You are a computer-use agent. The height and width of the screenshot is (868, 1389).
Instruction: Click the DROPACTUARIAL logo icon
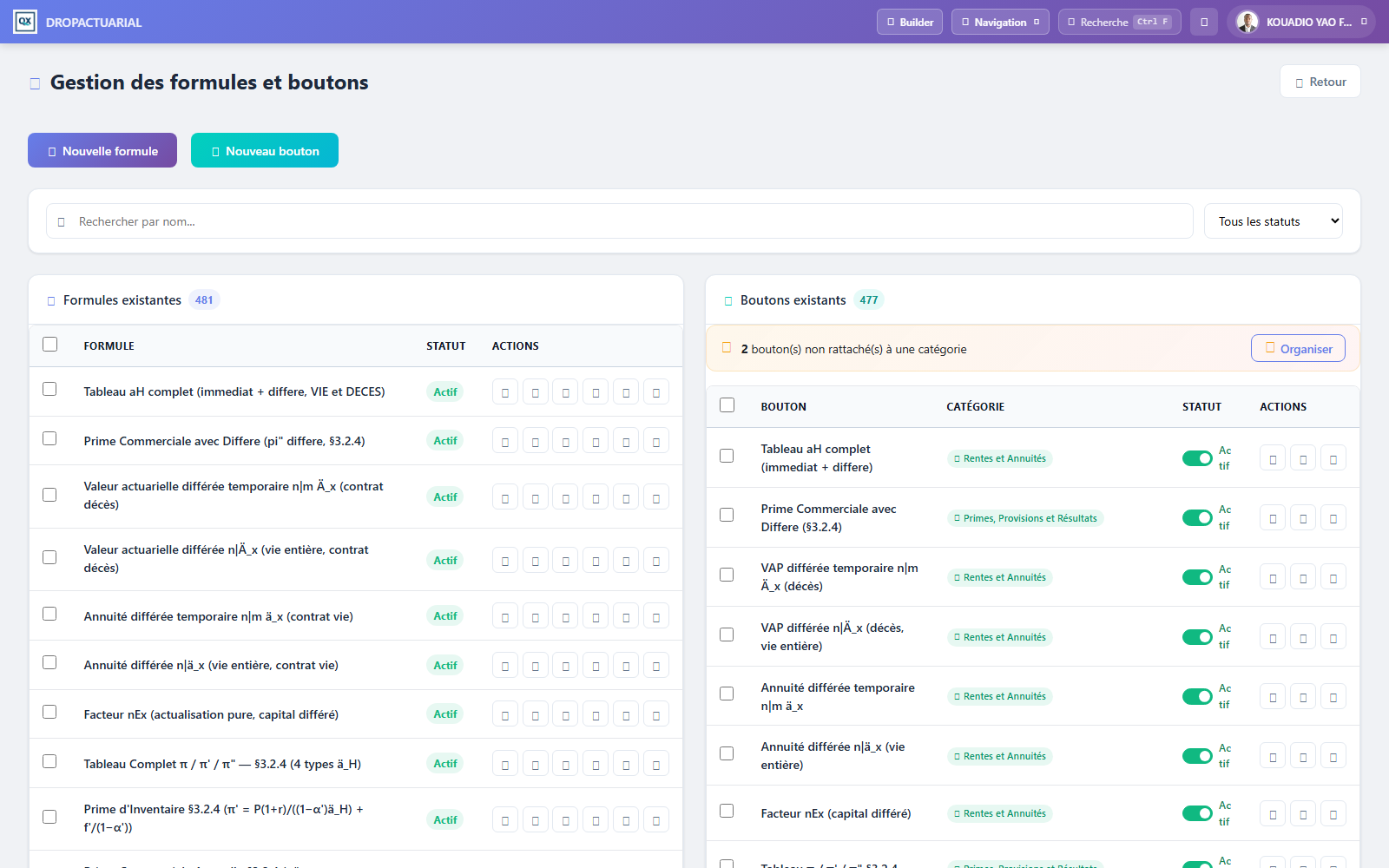pyautogui.click(x=25, y=22)
